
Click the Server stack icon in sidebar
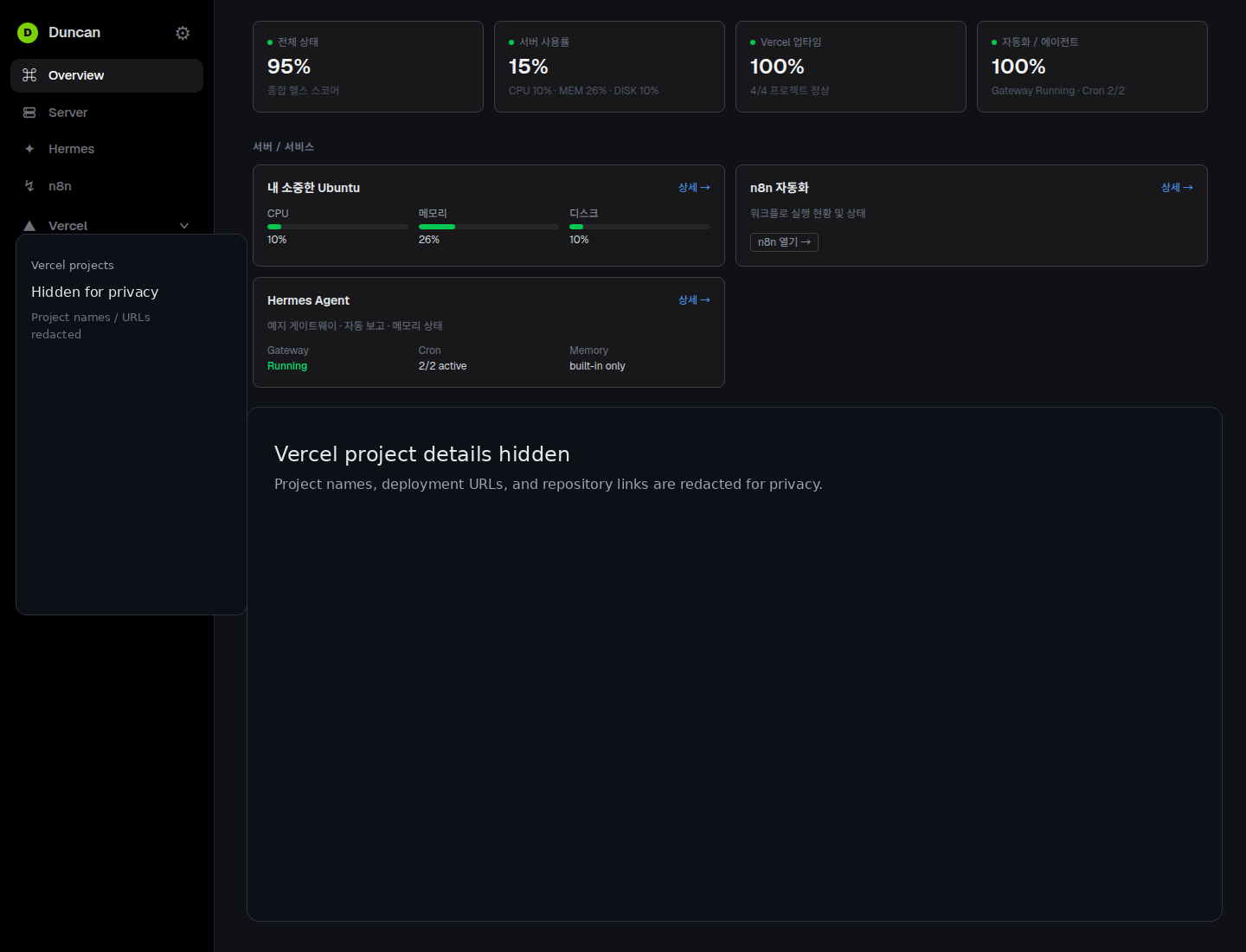[x=29, y=113]
